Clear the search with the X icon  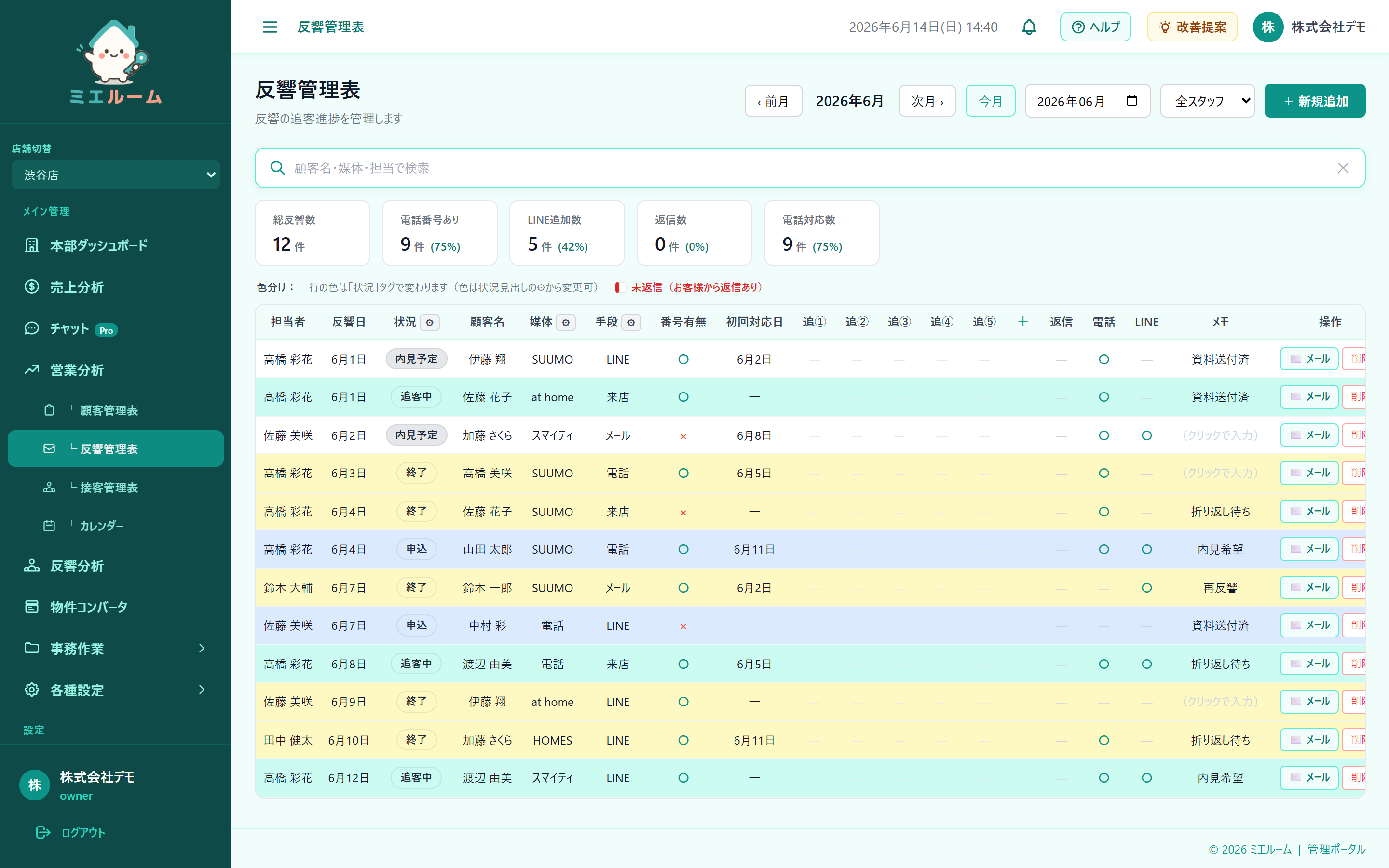pyautogui.click(x=1343, y=168)
